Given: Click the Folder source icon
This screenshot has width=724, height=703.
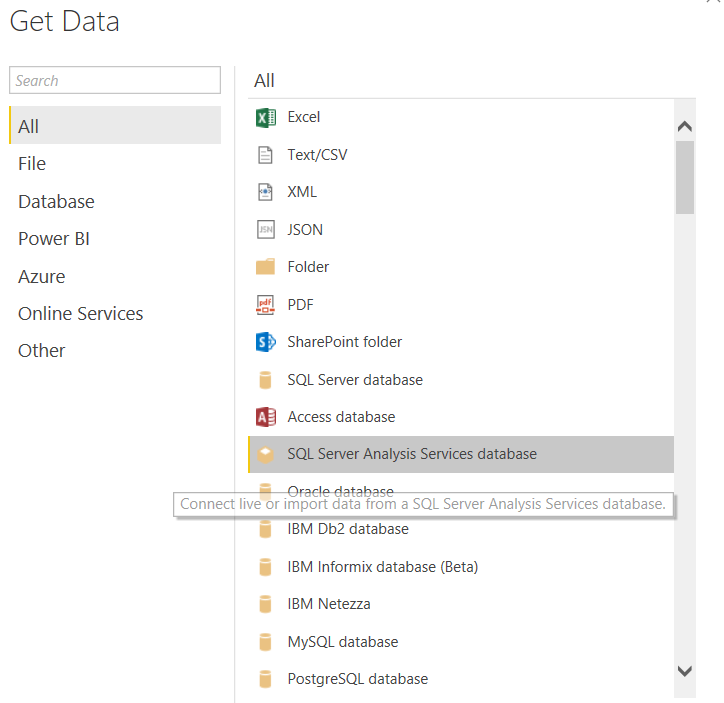Looking at the screenshot, I should coord(265,267).
